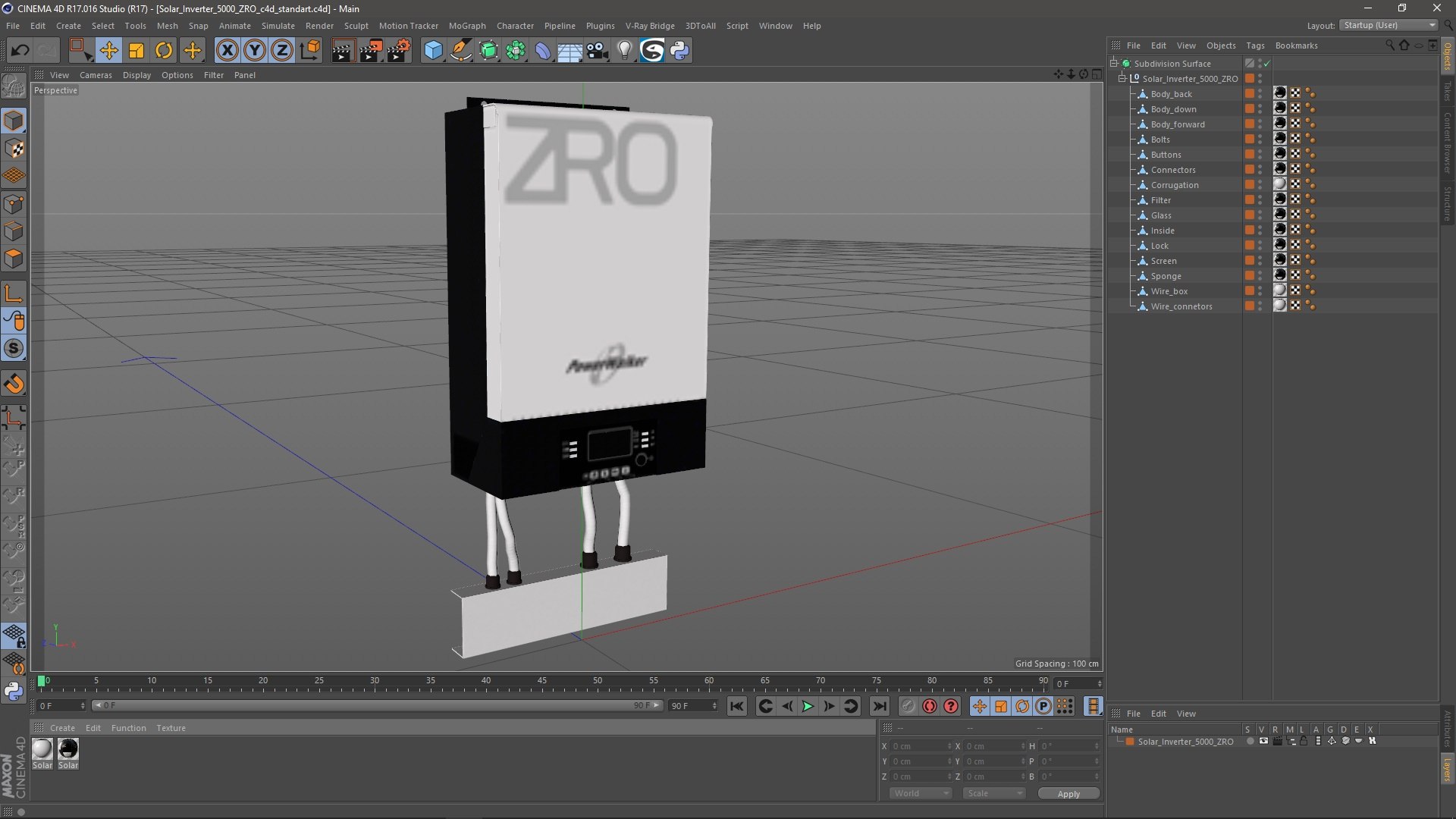Add a Subdivision Surface generator
The width and height of the screenshot is (1456, 819).
pyautogui.click(x=488, y=51)
